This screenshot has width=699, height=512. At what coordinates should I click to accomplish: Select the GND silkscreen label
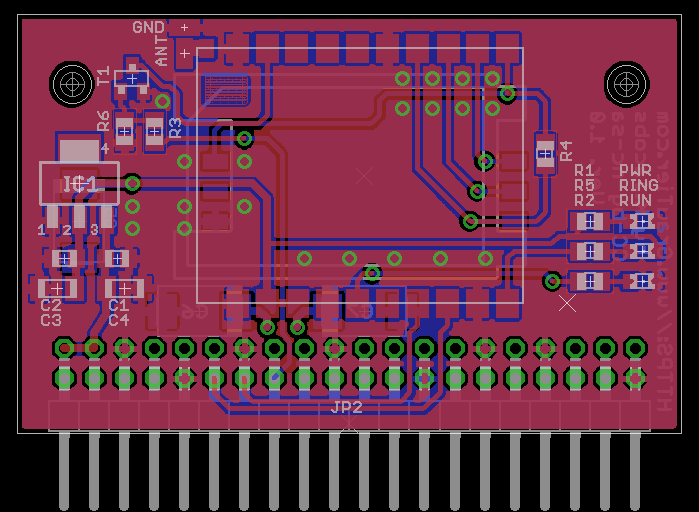tap(148, 28)
